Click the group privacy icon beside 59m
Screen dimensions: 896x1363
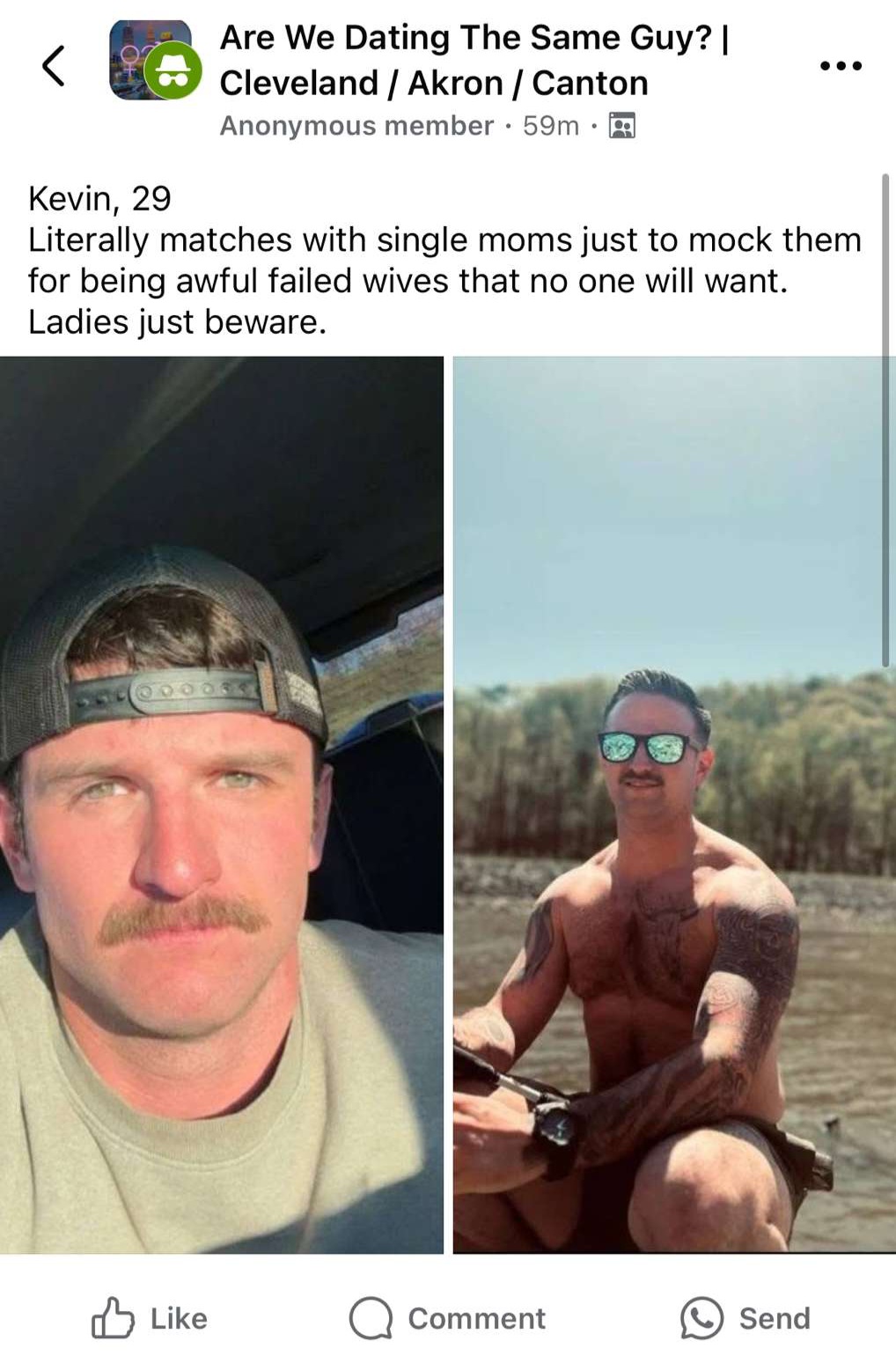click(x=622, y=126)
